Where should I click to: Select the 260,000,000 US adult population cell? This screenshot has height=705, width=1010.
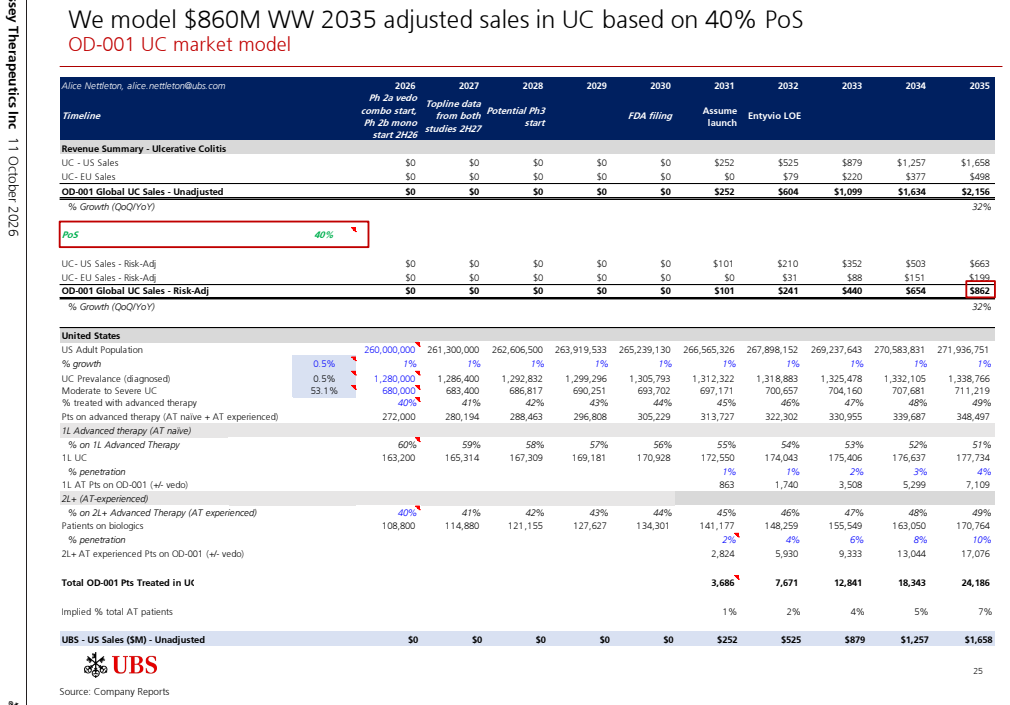[x=390, y=350]
